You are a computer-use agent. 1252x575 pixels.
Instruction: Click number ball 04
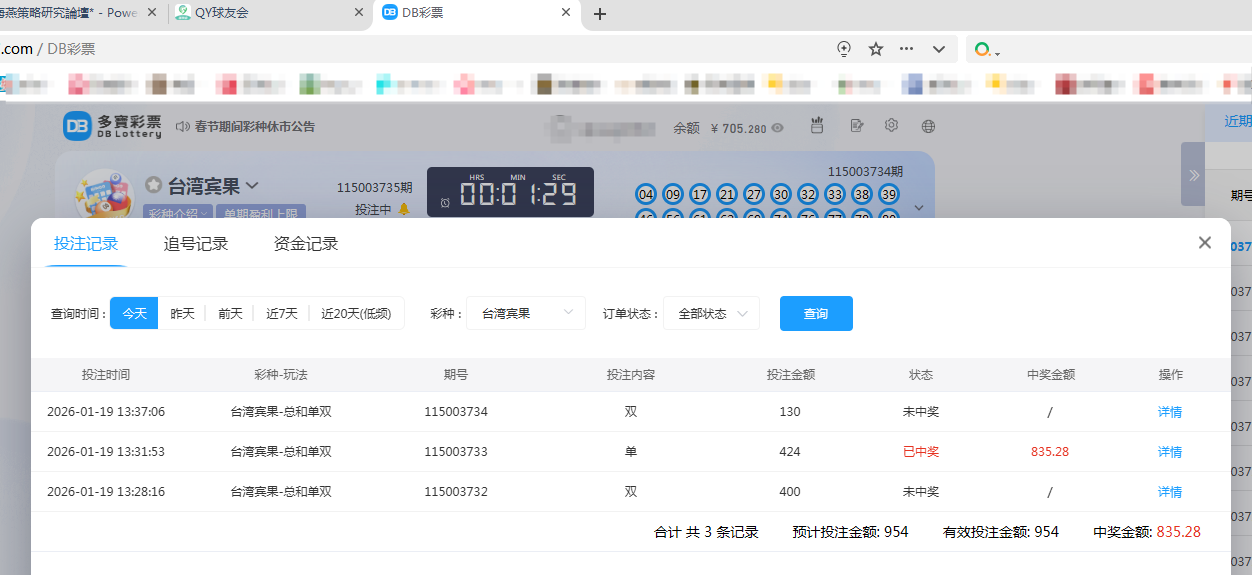646,194
